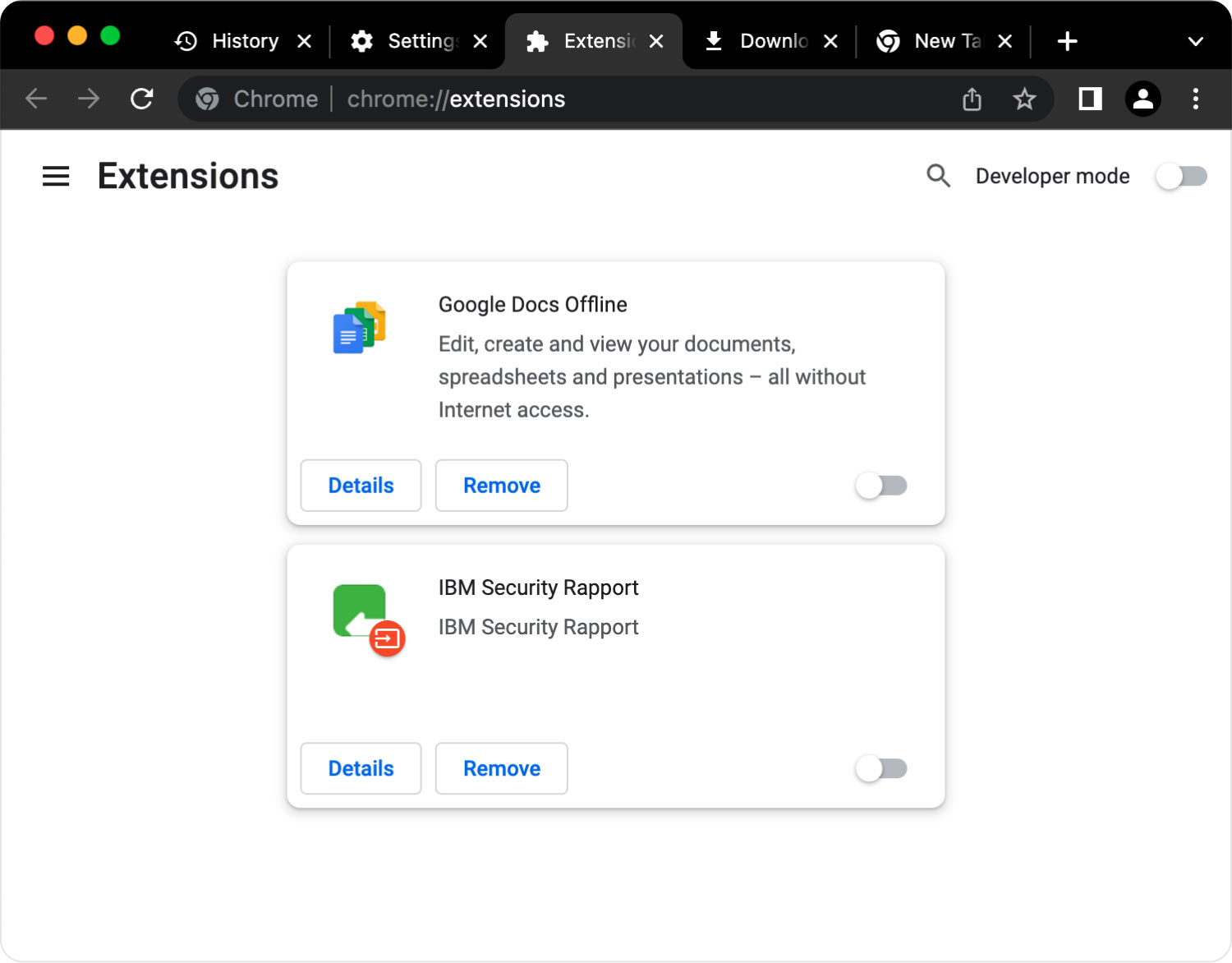
Task: Click the Extensions page heading
Action: pyautogui.click(x=188, y=176)
